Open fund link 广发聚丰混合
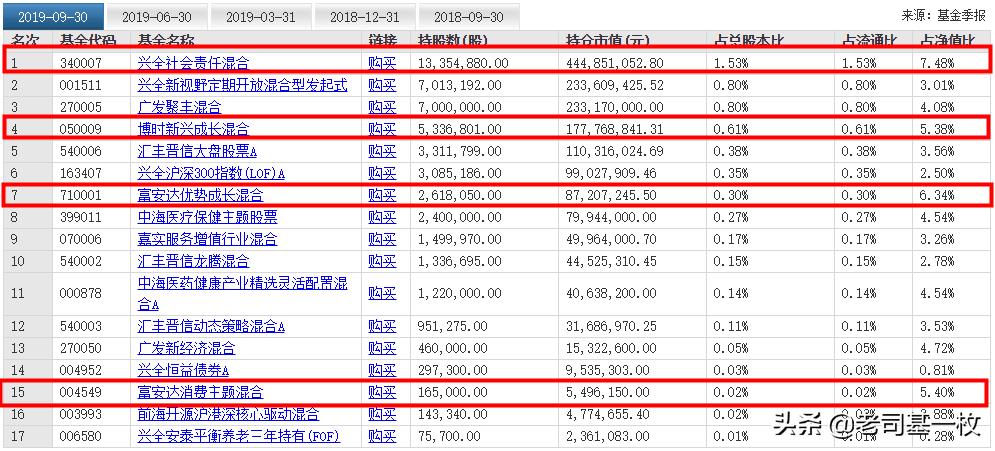 180,107
